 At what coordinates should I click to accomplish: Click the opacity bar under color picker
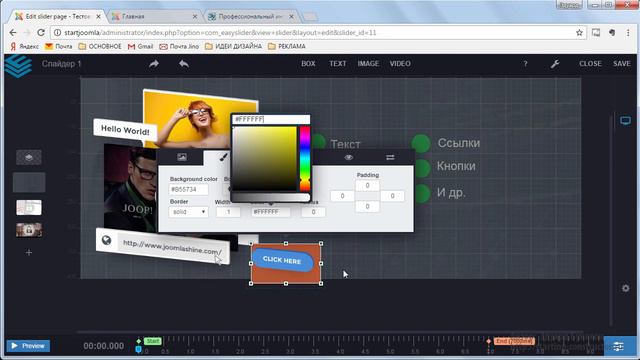click(271, 198)
